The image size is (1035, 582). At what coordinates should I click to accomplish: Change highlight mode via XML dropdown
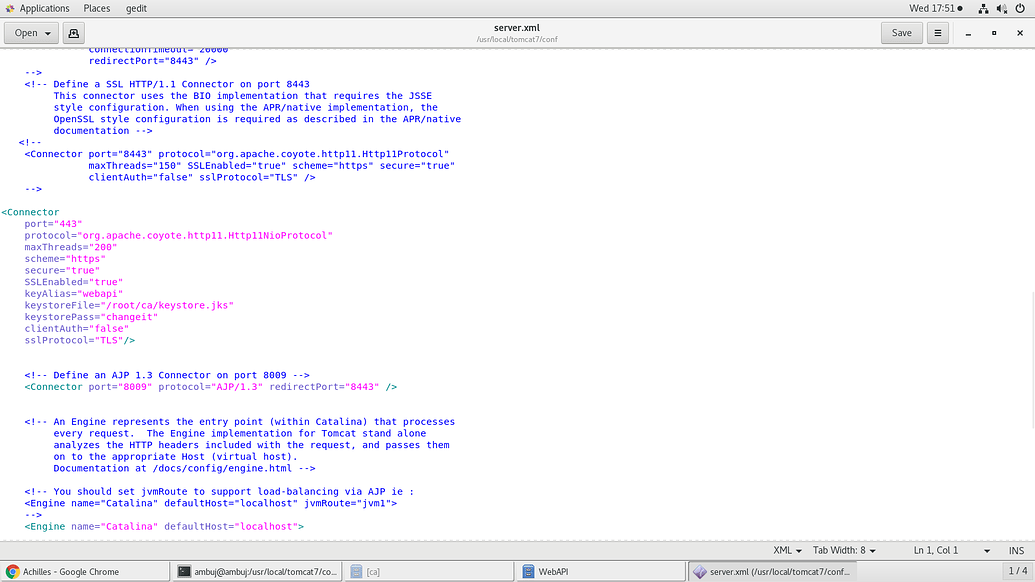[786, 550]
